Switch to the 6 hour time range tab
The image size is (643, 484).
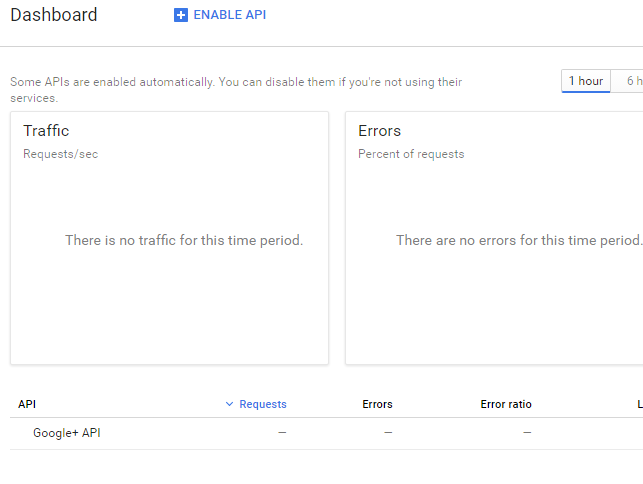(633, 81)
